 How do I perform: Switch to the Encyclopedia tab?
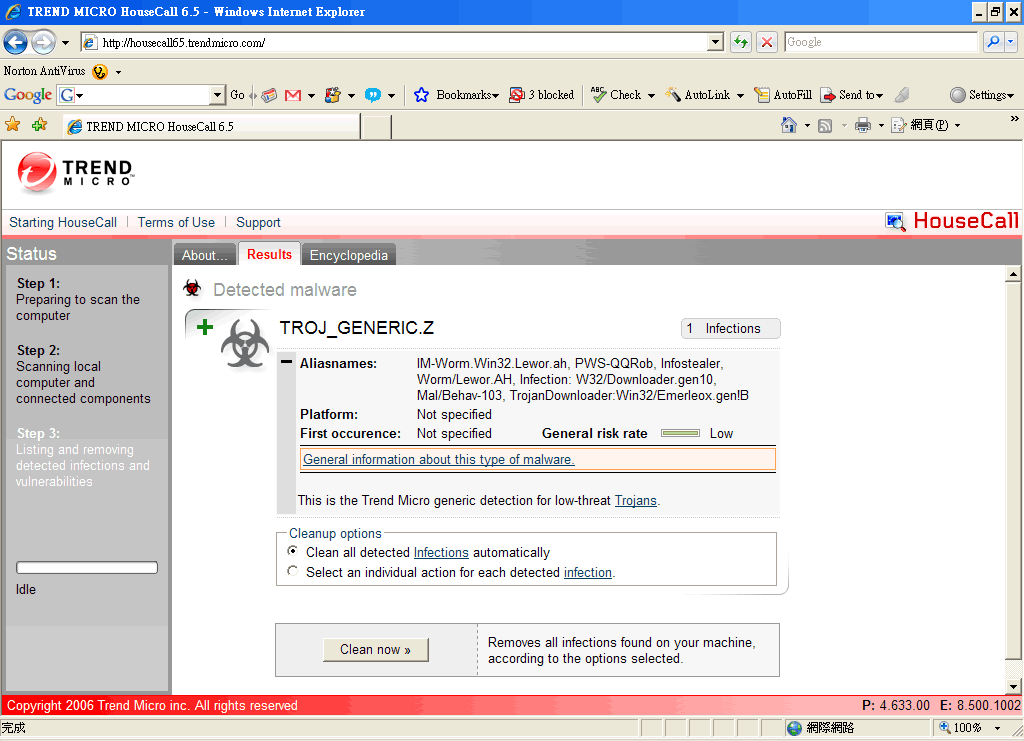point(349,255)
